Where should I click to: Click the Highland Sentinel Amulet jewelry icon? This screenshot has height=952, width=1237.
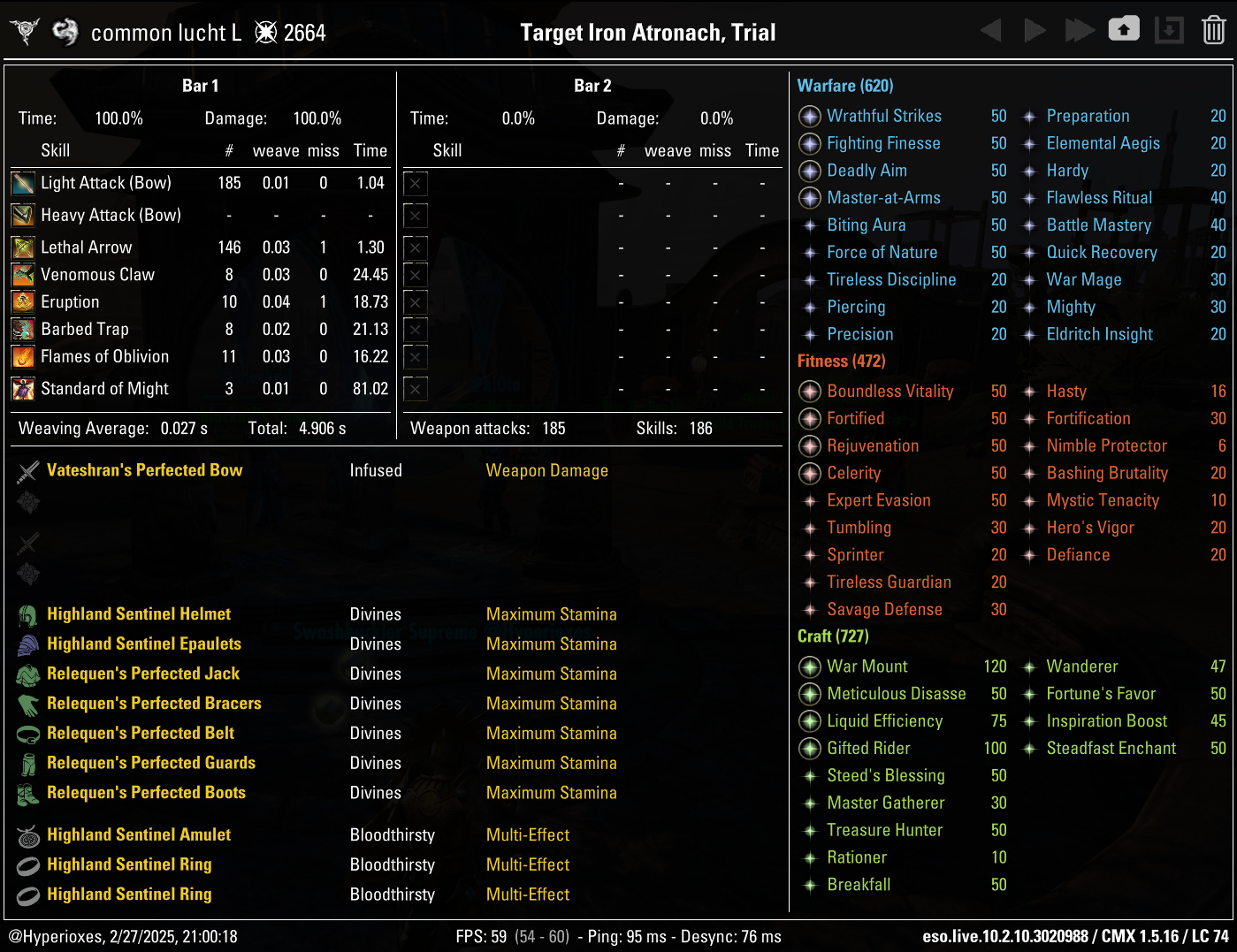27,834
